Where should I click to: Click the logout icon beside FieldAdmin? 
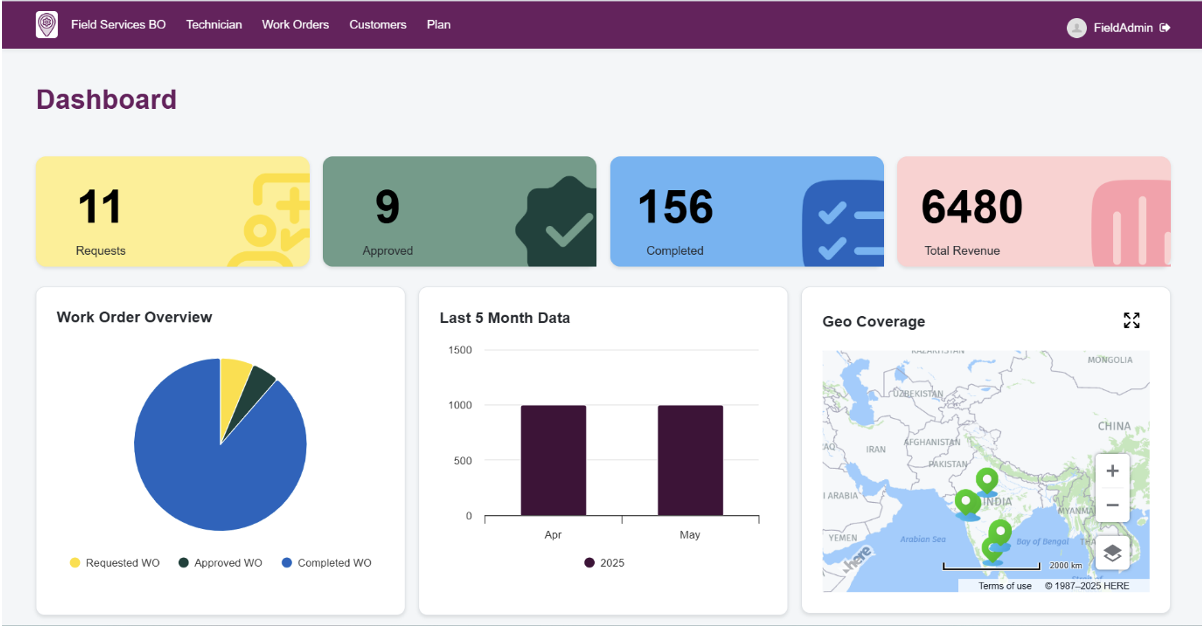point(1165,28)
